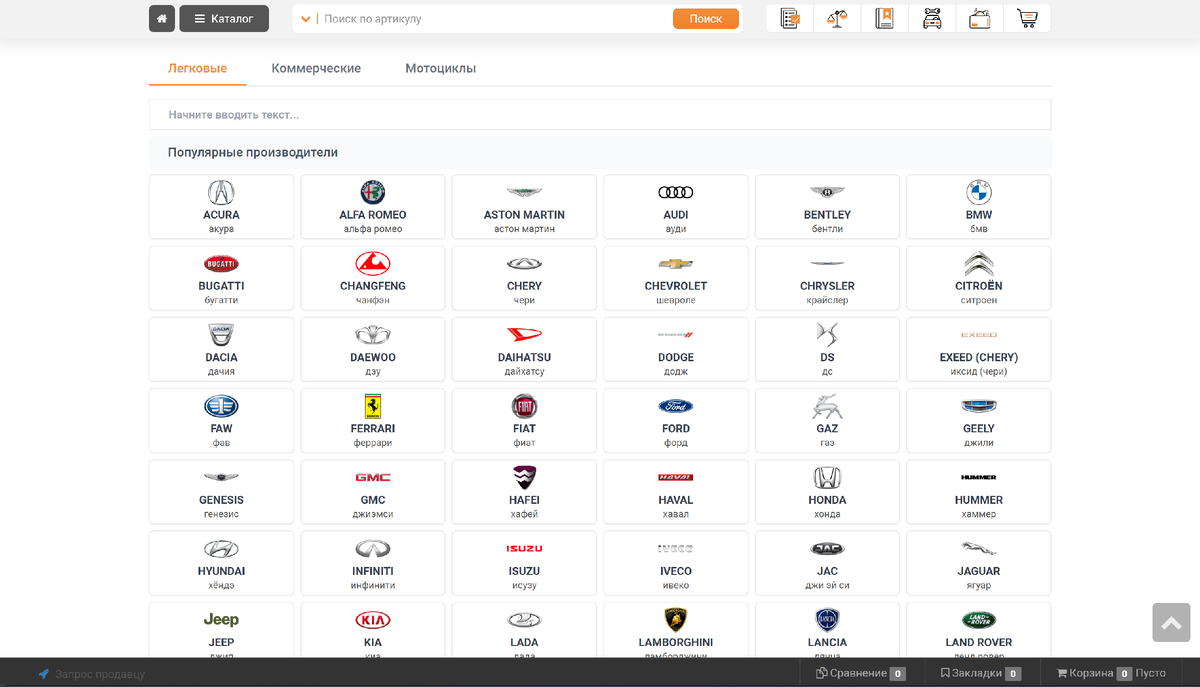Open the orders checklist icon

click(x=790, y=18)
